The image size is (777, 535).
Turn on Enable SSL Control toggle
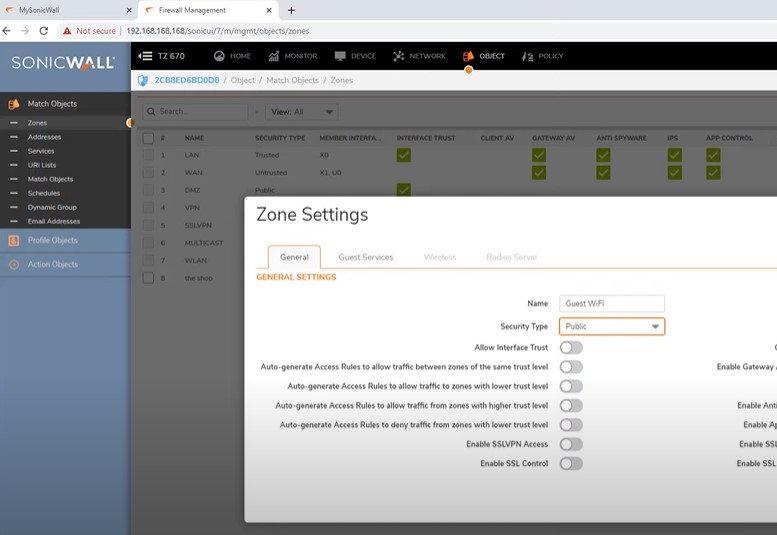(570, 464)
